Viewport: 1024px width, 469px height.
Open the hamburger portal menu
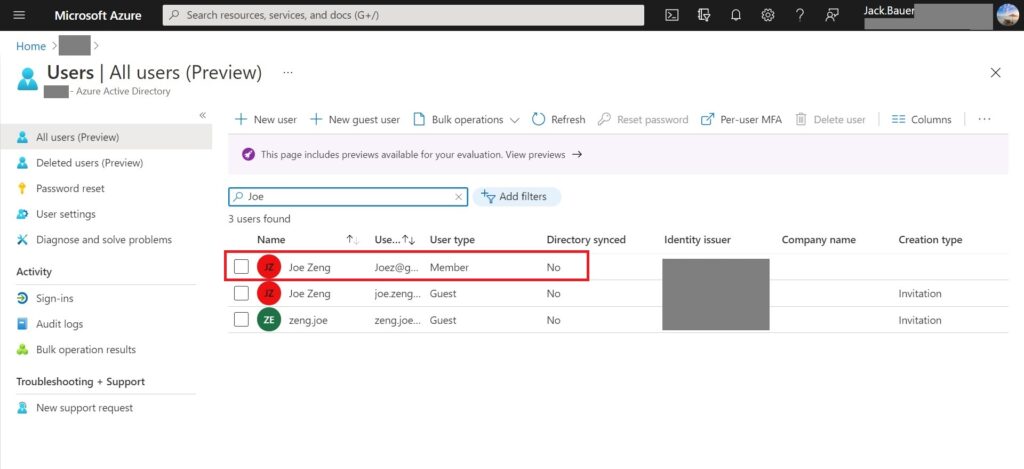coord(20,15)
